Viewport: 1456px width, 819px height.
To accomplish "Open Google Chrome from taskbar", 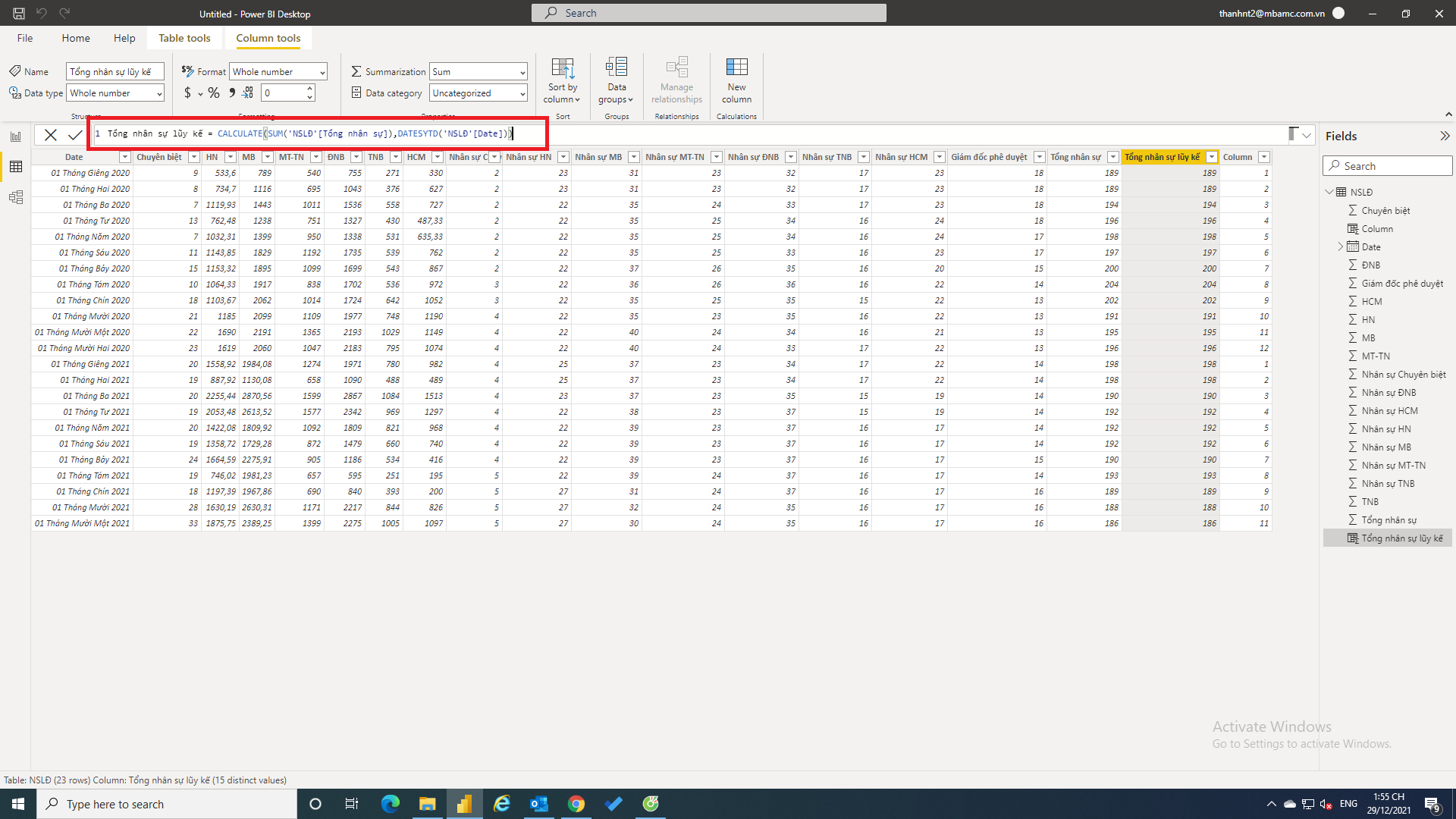I will coord(576,804).
